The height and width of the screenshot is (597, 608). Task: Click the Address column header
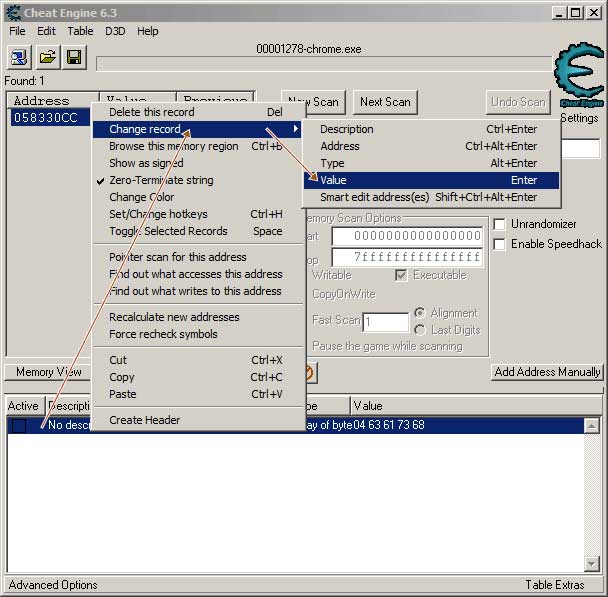point(53,101)
